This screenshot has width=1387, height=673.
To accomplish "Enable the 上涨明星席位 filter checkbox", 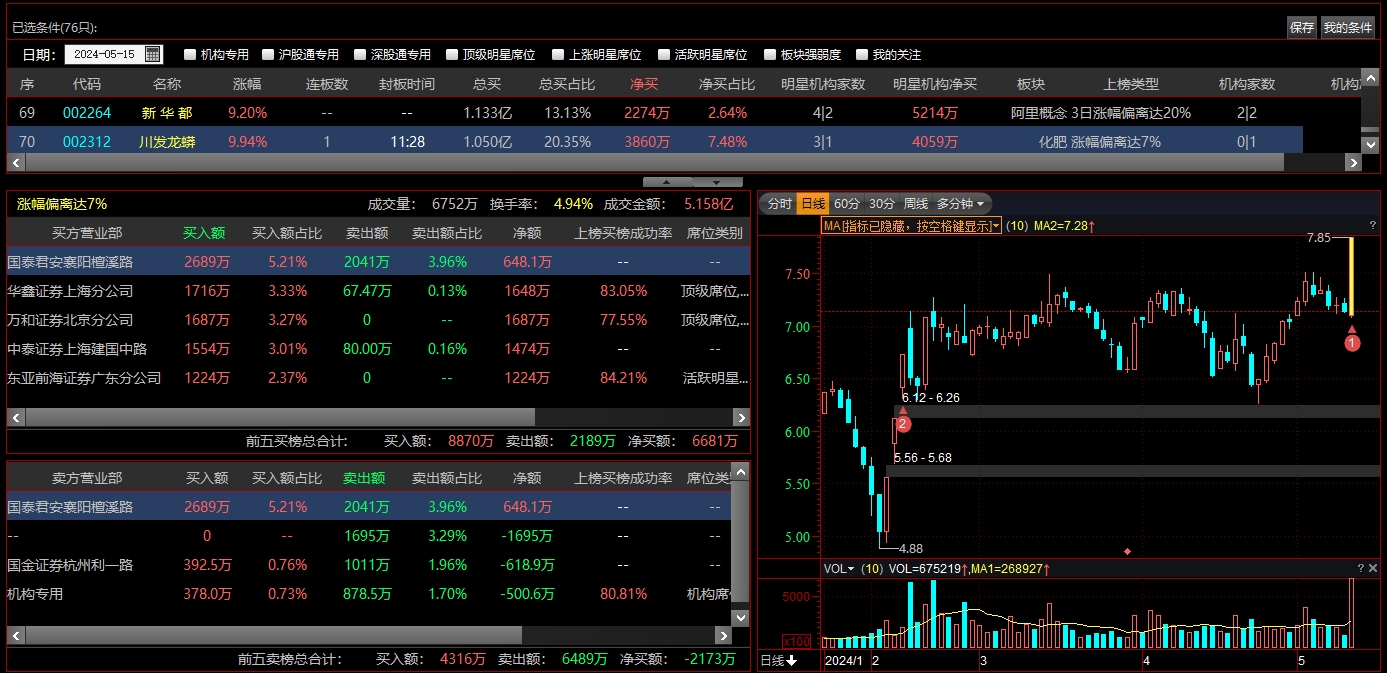I will (x=558, y=55).
